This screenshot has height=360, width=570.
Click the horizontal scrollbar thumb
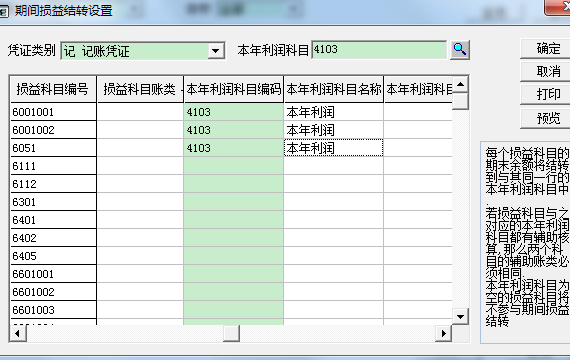point(231,333)
